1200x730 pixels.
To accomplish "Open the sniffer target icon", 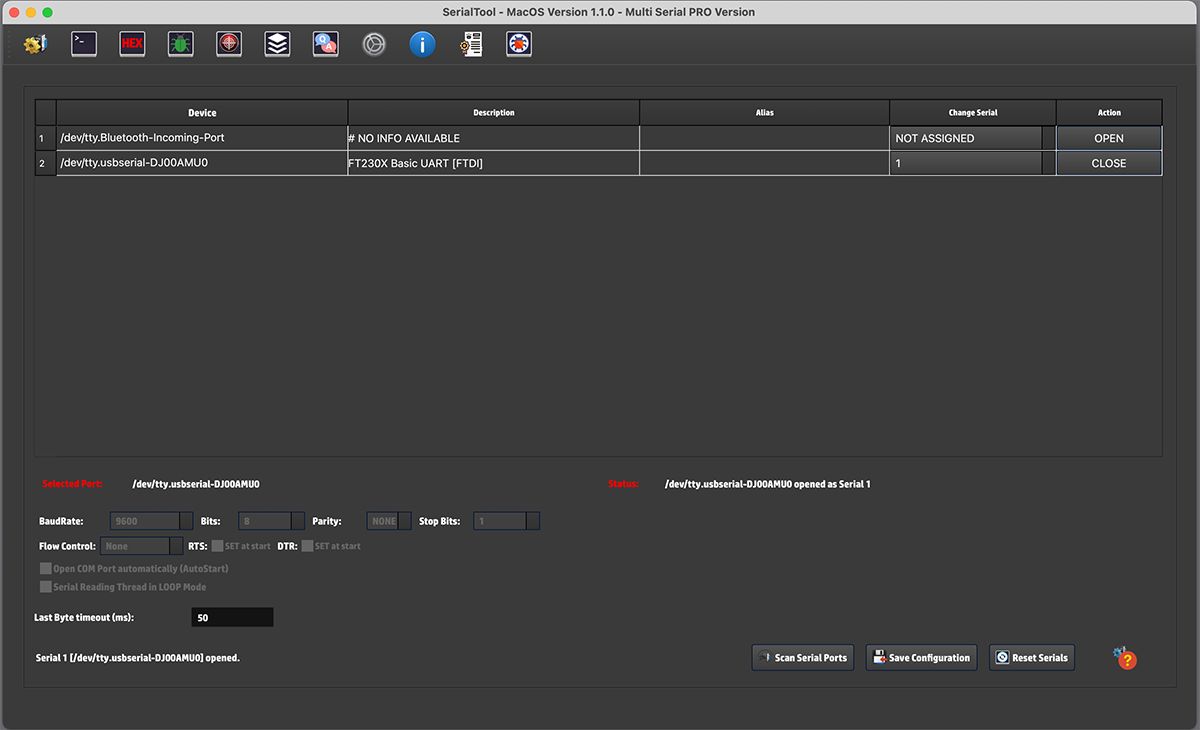I will pyautogui.click(x=228, y=44).
